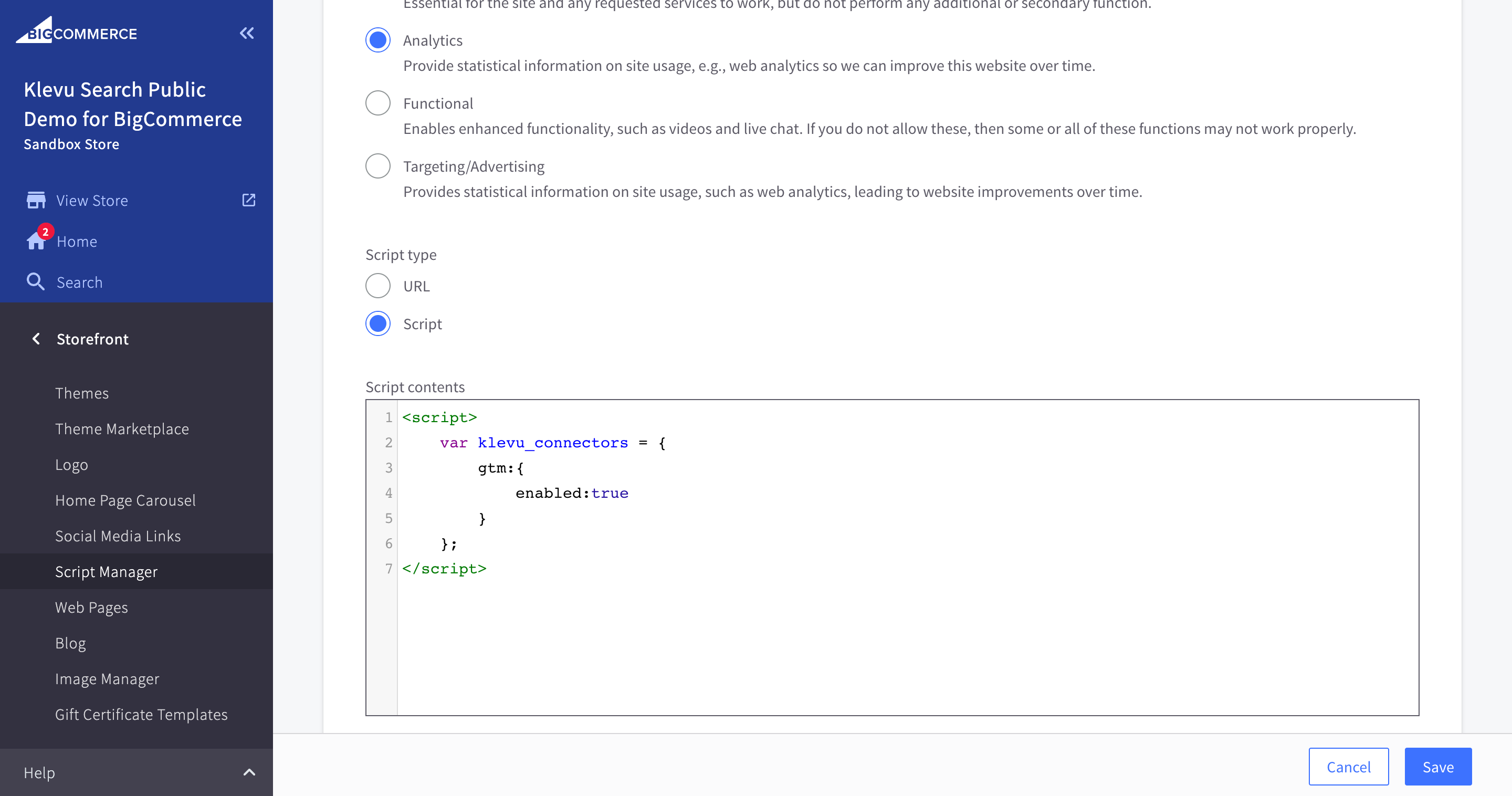Open store in new tab icon
Image resolution: width=1512 pixels, height=796 pixels.
click(x=249, y=200)
